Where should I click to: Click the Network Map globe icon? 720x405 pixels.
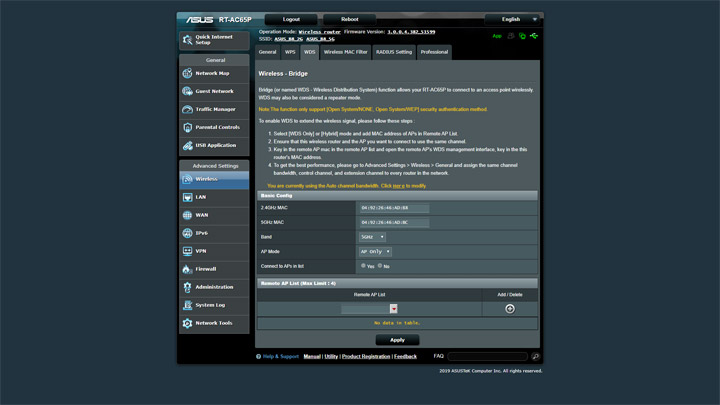point(187,73)
